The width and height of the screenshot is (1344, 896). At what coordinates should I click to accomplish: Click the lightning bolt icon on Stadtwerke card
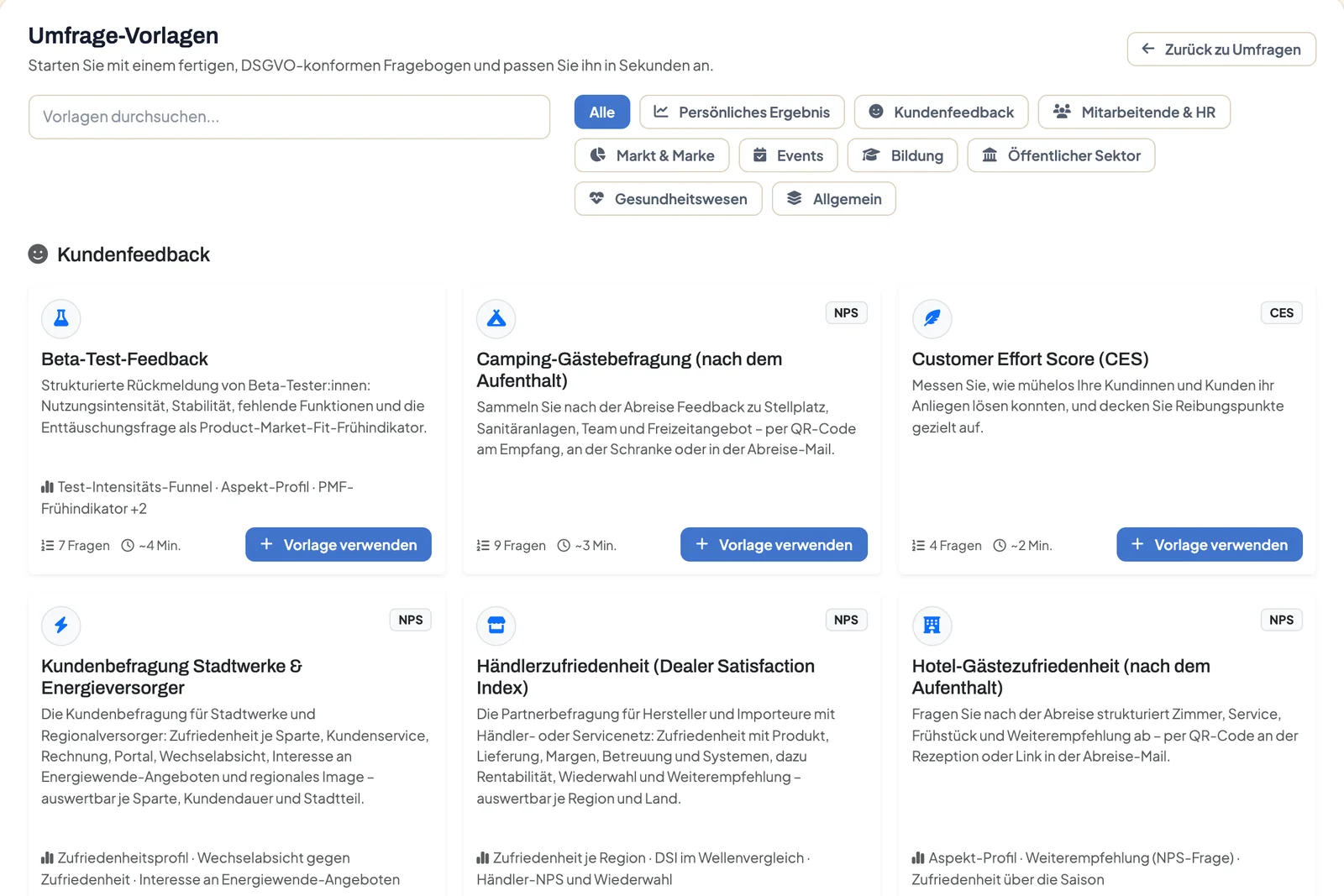coord(61,625)
